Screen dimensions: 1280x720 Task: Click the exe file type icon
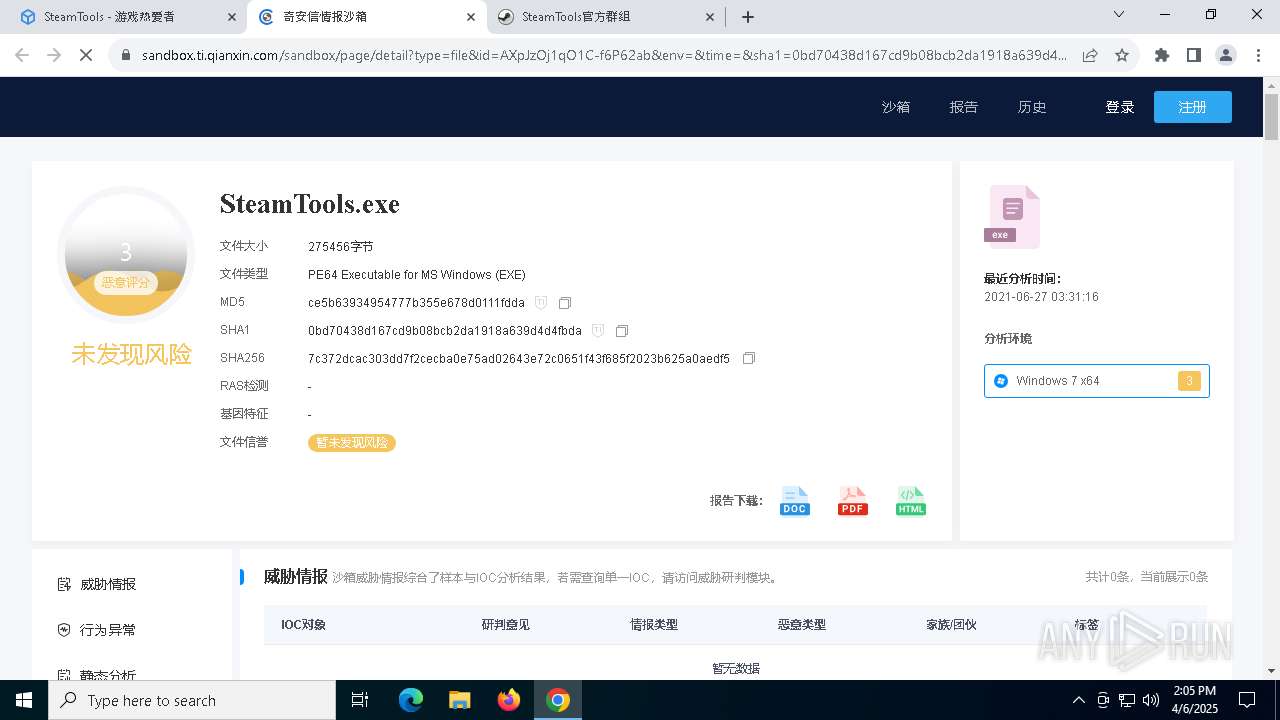click(x=1012, y=216)
